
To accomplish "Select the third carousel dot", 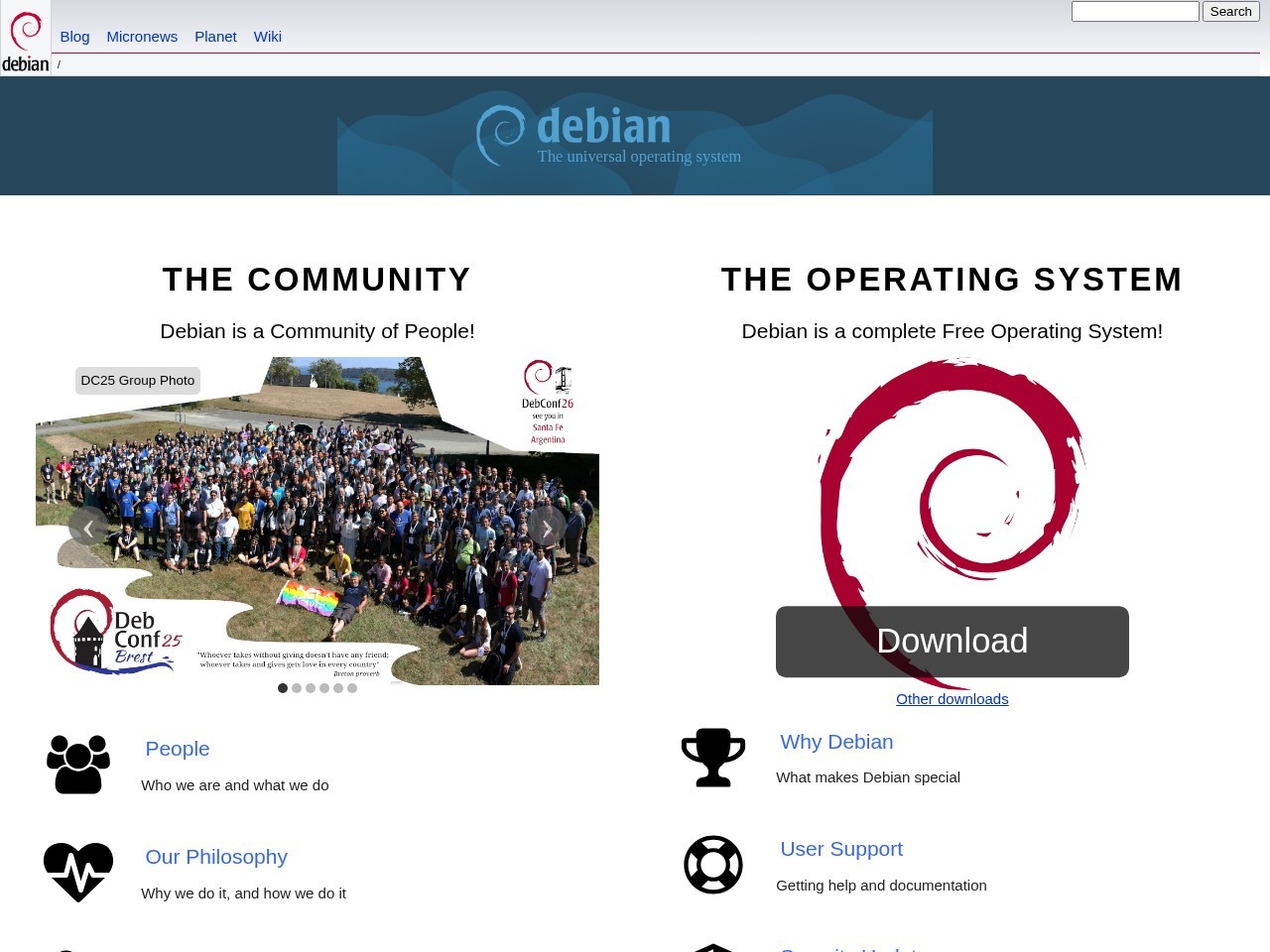I will (x=311, y=688).
